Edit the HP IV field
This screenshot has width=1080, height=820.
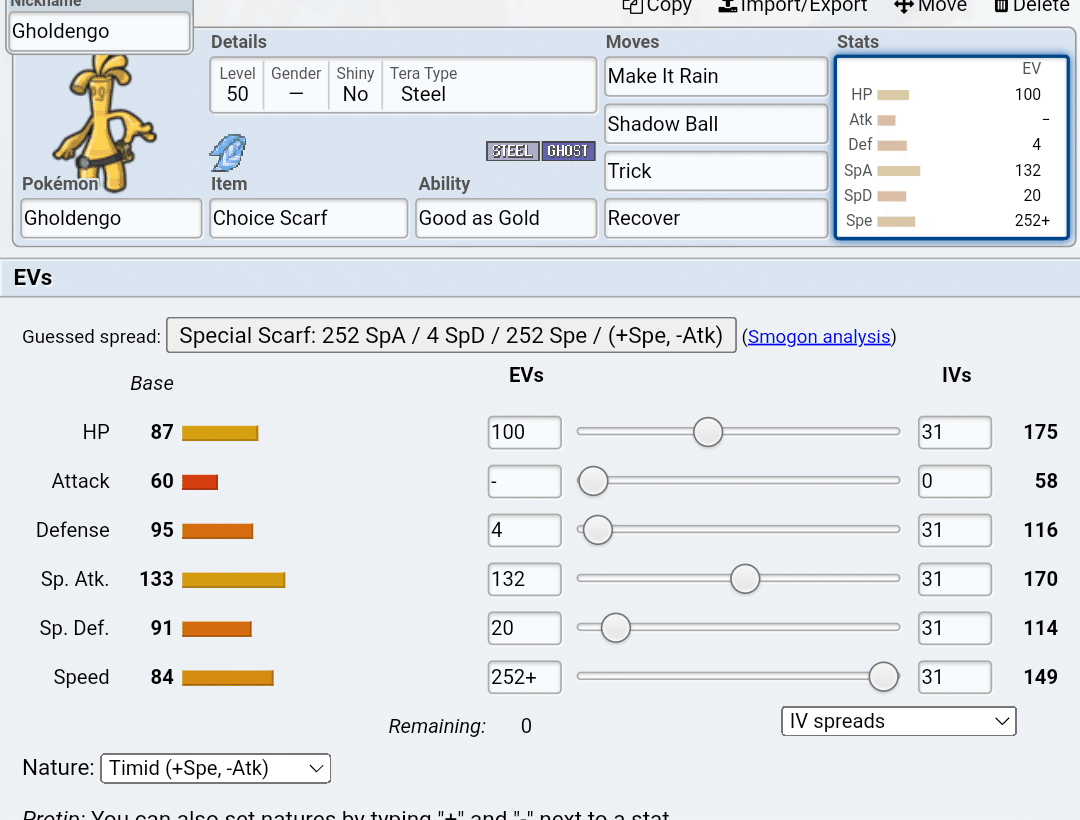(x=955, y=432)
